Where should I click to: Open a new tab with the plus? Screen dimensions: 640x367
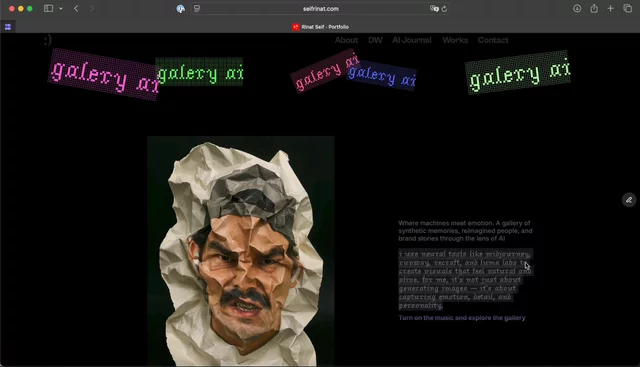610,9
